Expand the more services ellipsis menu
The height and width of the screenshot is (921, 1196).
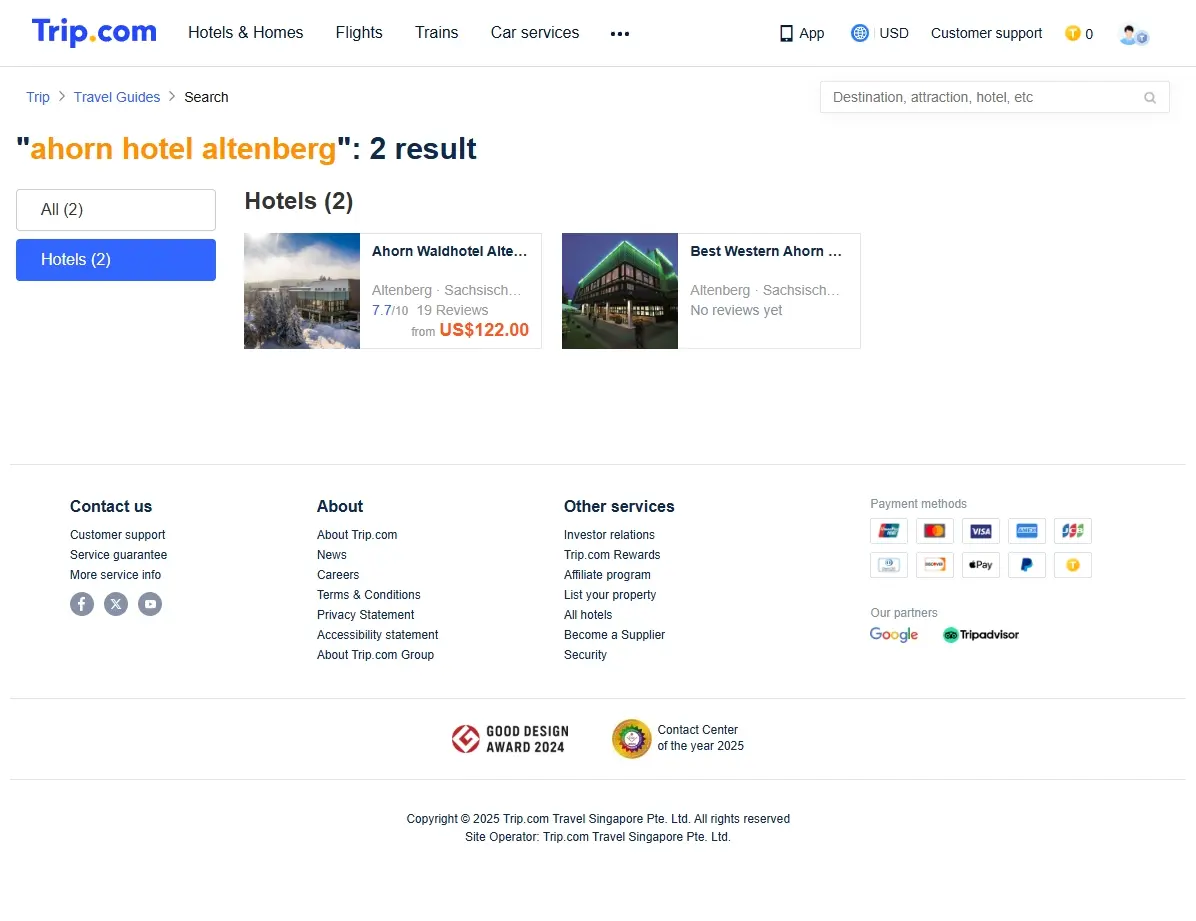pos(620,34)
